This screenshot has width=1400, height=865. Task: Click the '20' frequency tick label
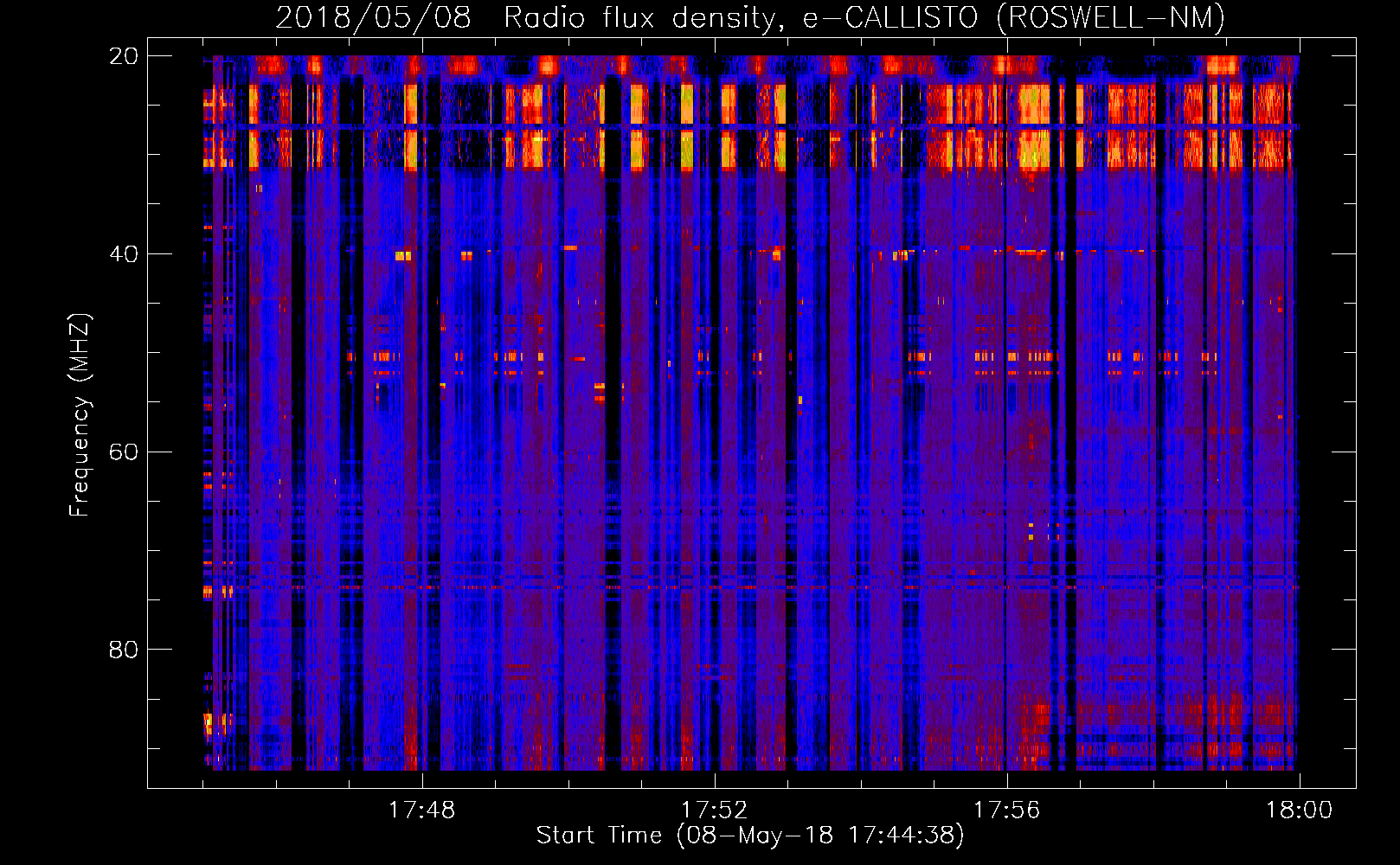(x=123, y=56)
